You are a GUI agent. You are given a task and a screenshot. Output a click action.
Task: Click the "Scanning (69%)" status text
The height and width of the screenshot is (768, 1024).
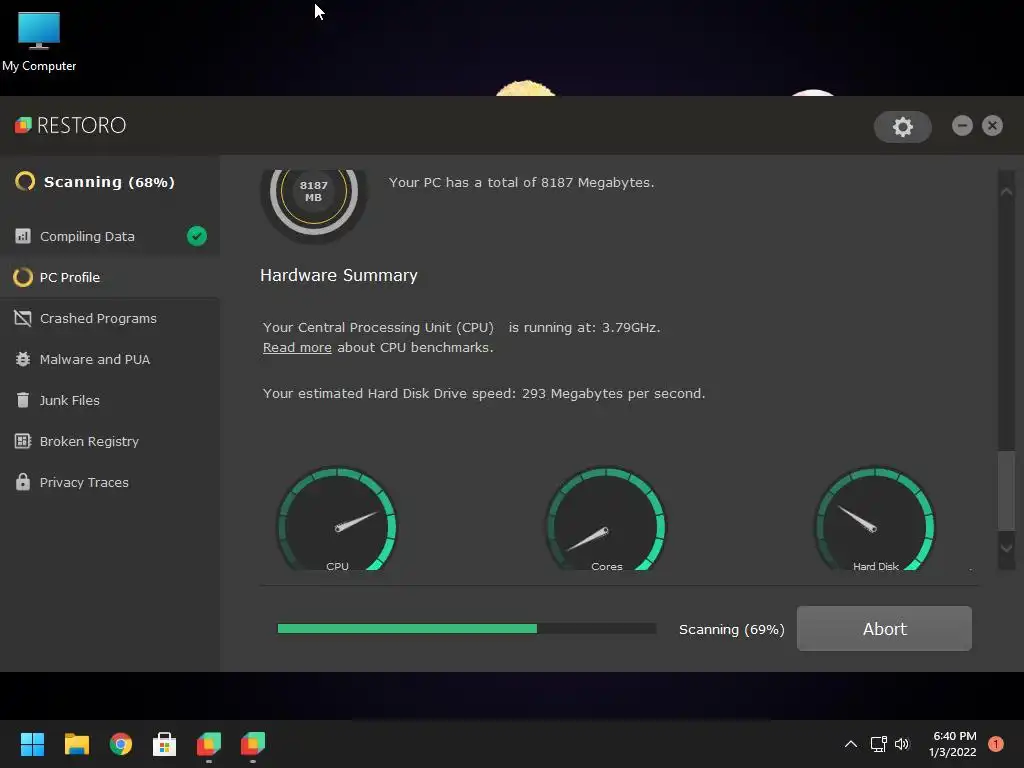click(731, 630)
